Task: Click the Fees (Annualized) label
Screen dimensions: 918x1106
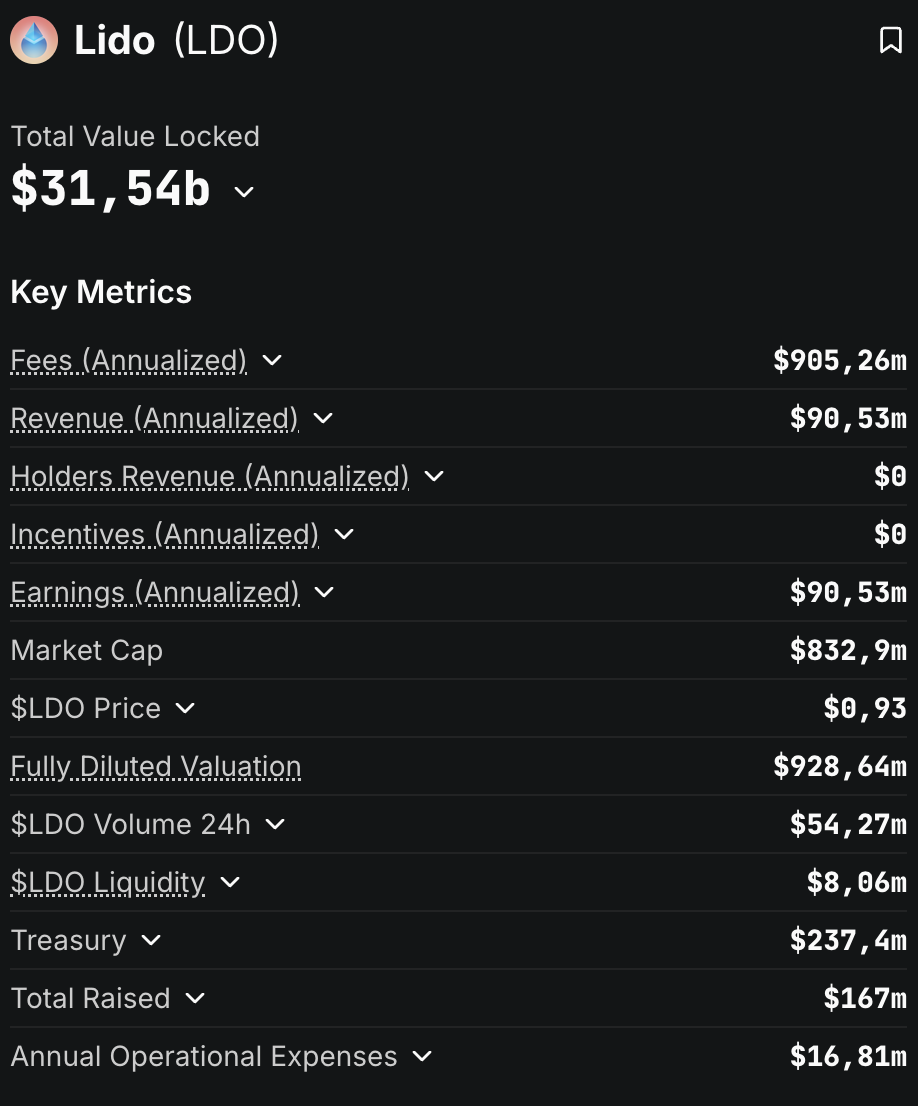Action: coord(128,360)
